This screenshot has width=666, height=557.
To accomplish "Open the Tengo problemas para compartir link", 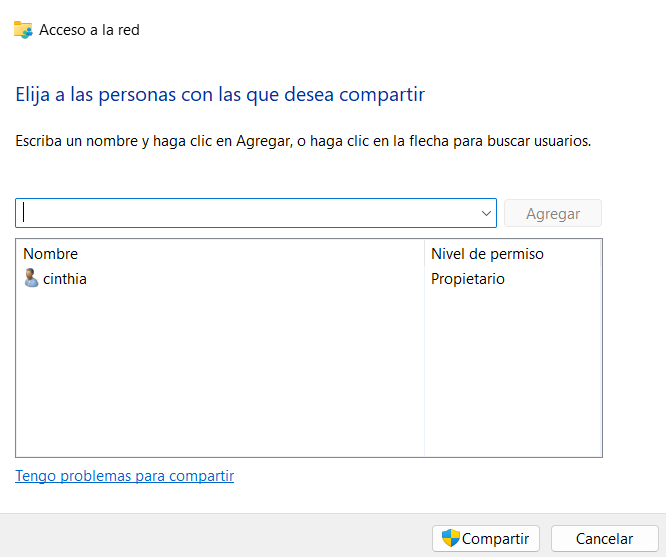I will click(124, 476).
